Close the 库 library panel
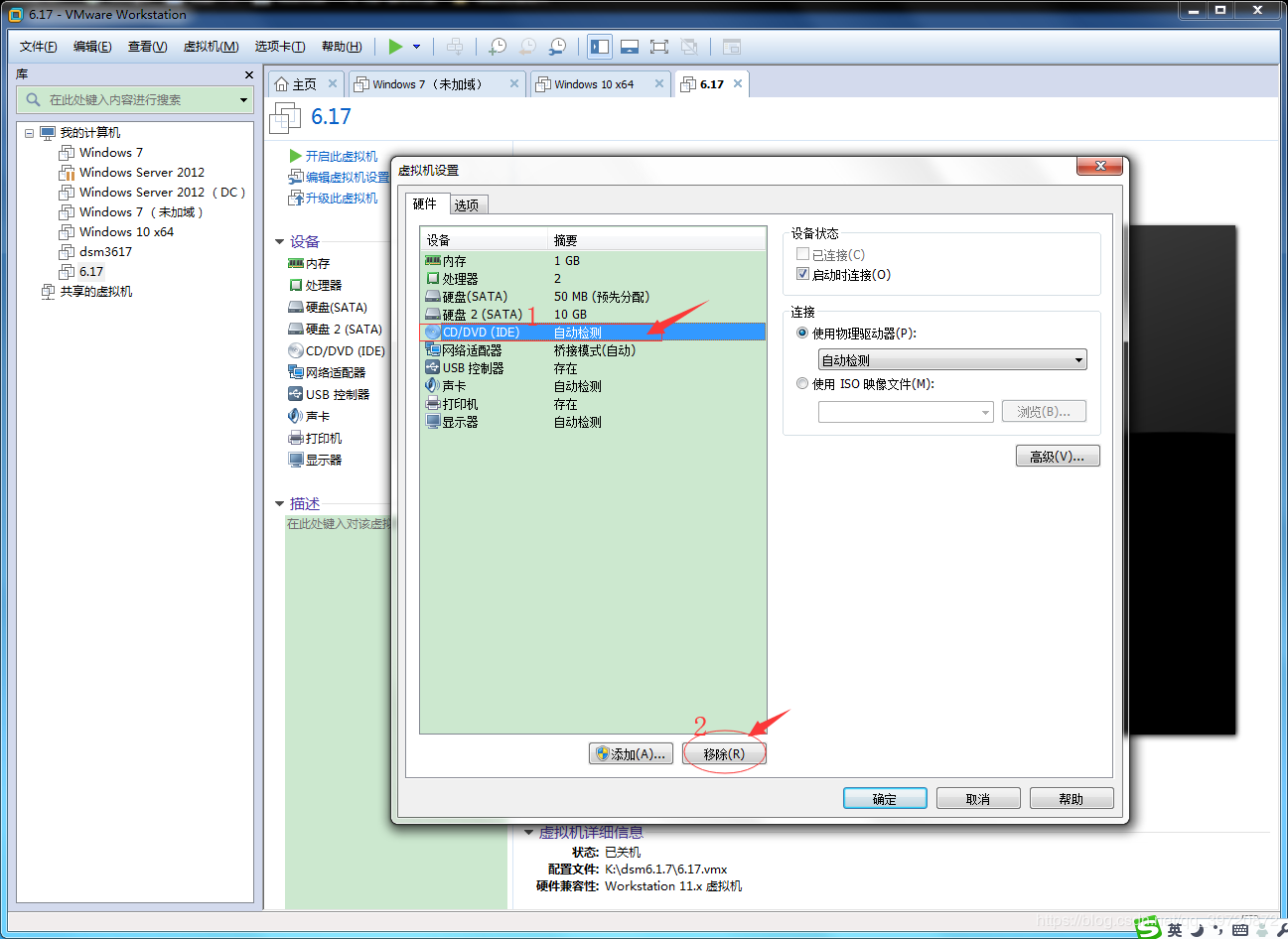The height and width of the screenshot is (939, 1288). [249, 74]
